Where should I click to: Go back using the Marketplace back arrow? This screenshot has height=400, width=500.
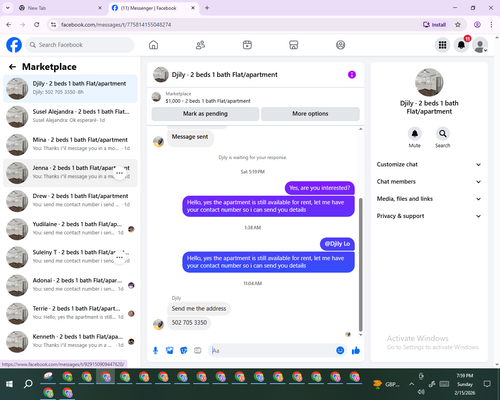(12, 67)
